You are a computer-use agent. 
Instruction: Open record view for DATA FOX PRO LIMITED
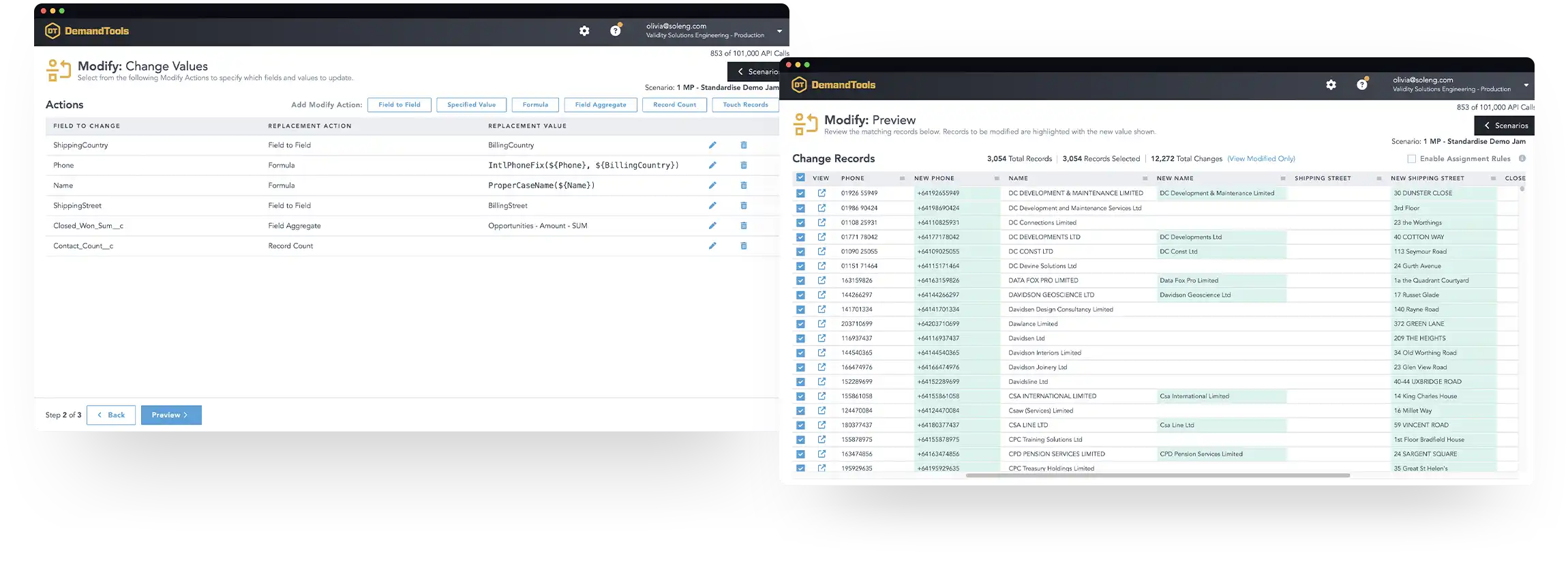click(821, 280)
